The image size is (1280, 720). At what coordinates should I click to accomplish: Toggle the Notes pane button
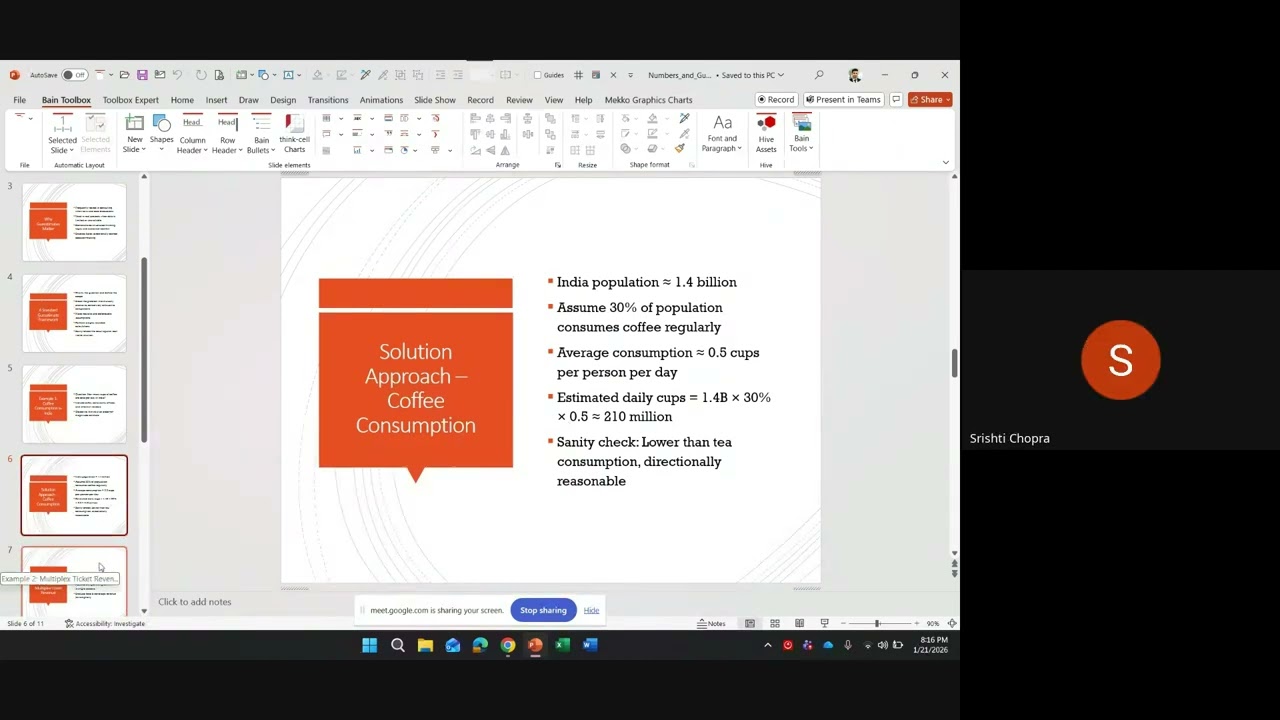coord(711,624)
